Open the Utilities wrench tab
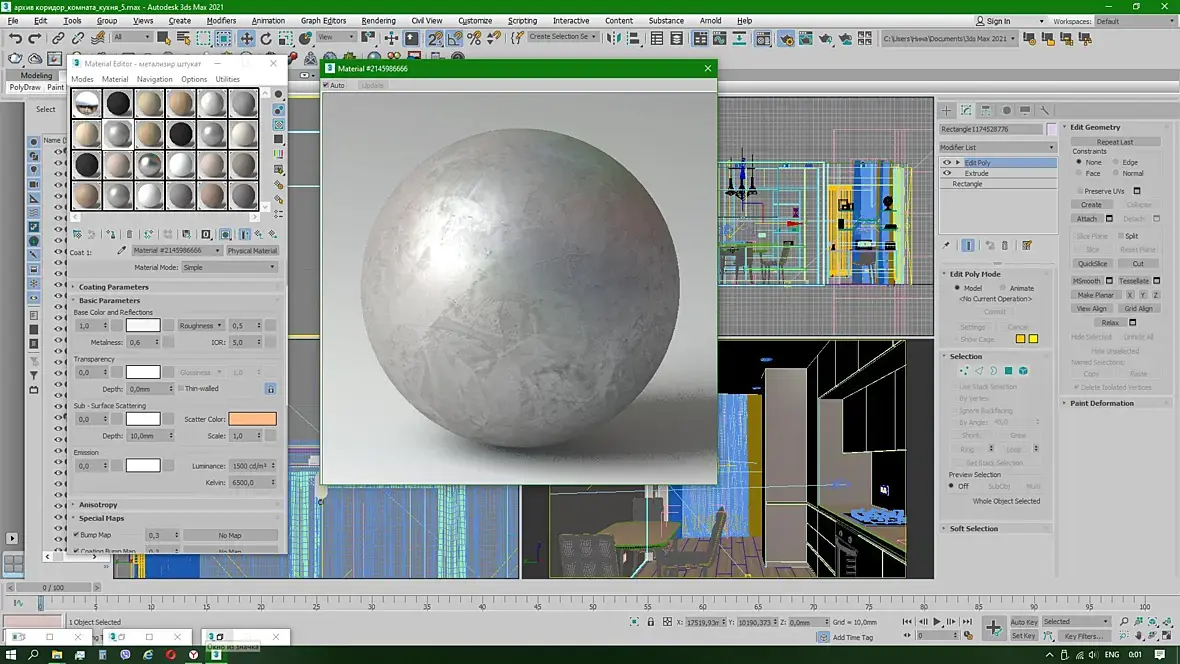 1045,110
